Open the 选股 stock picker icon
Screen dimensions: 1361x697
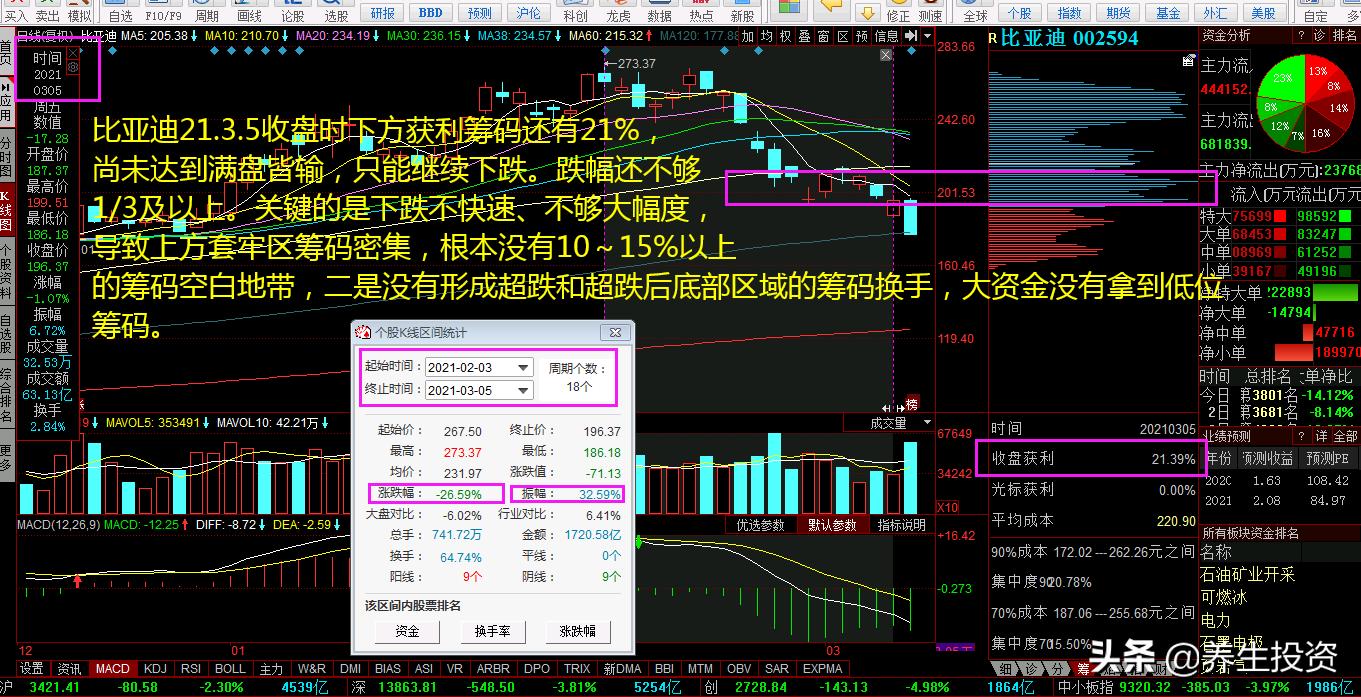(x=336, y=11)
